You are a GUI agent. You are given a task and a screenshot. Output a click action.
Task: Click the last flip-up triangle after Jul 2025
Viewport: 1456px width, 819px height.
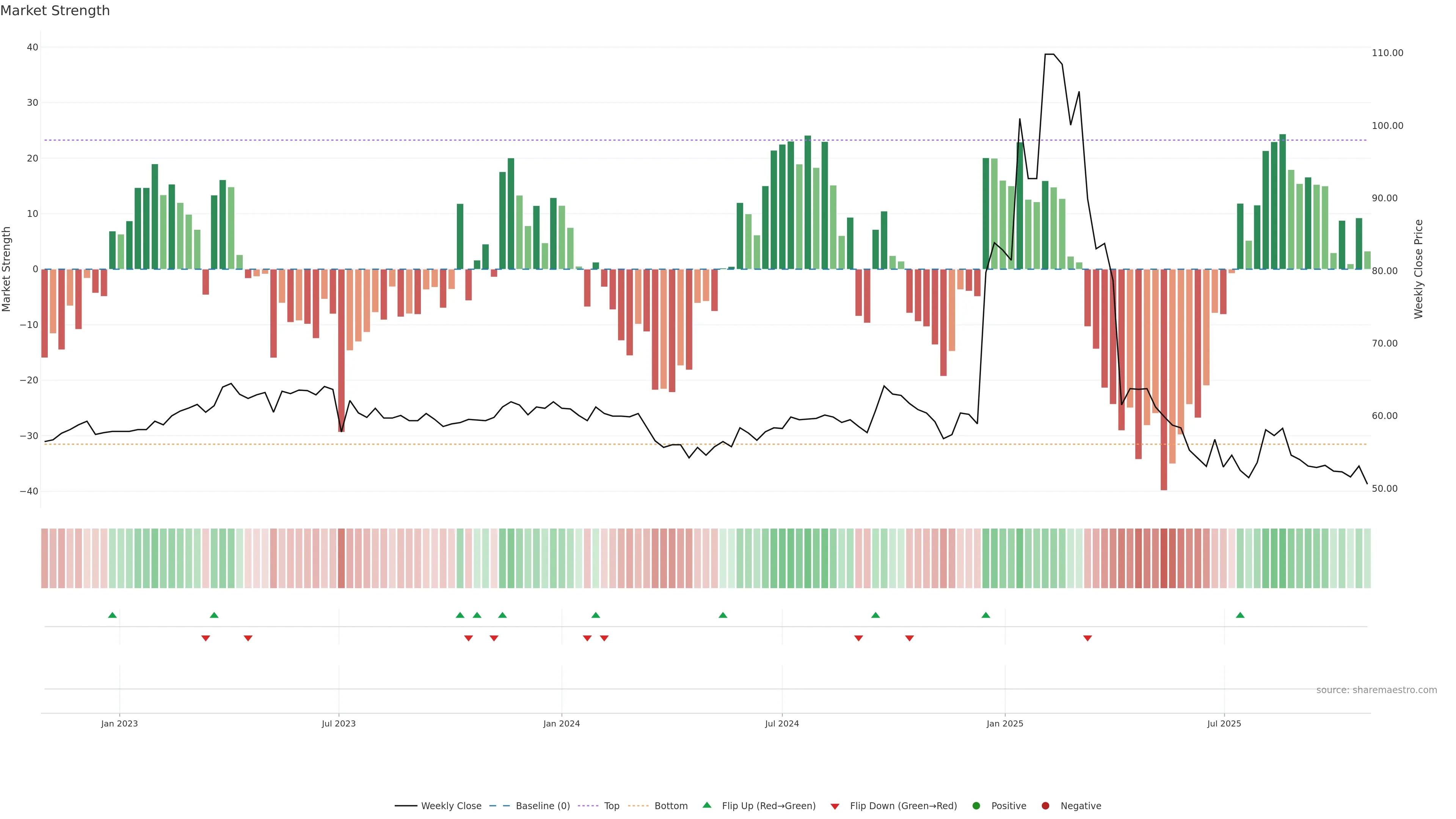tap(1240, 615)
